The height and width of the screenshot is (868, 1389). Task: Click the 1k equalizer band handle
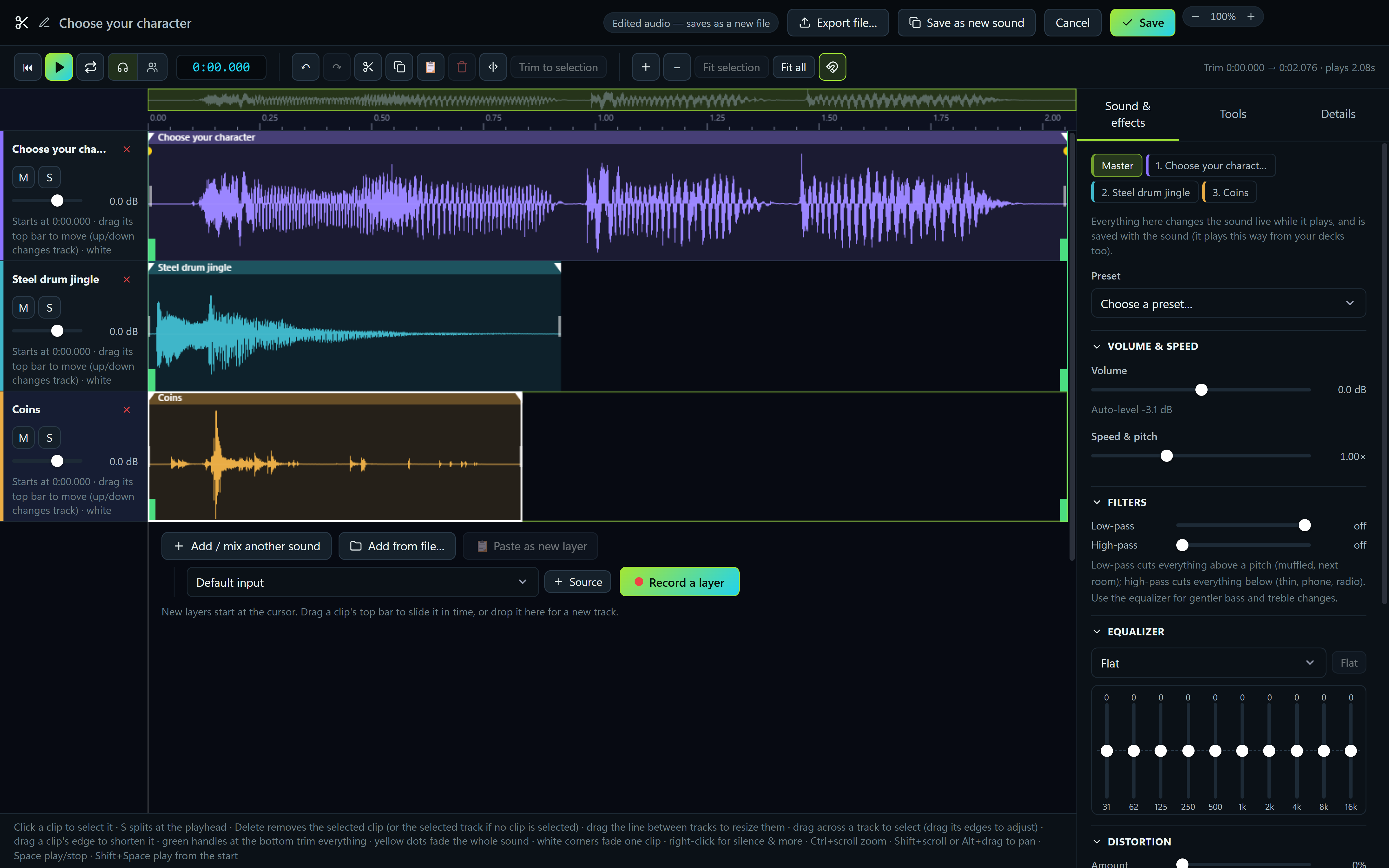pos(1242,751)
